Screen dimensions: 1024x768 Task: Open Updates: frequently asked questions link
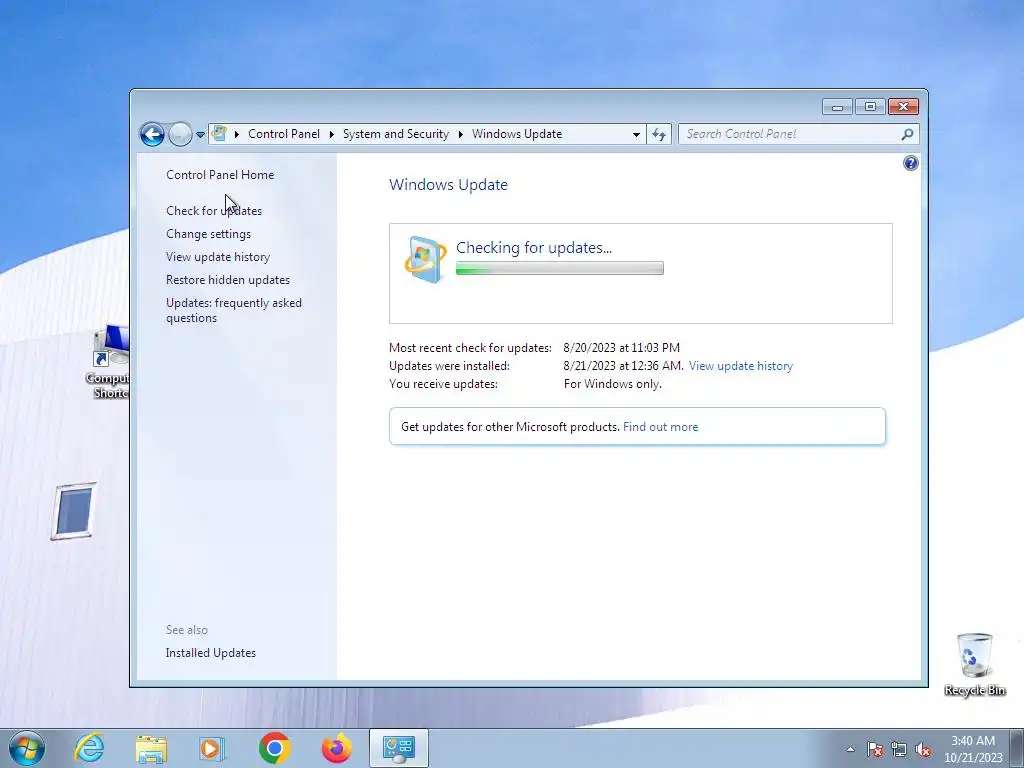pos(234,310)
